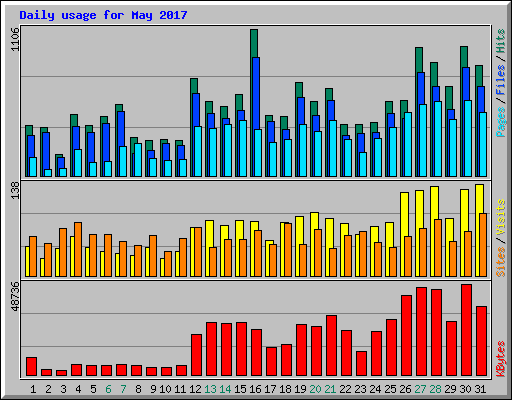Click the cyan Pages bar for day 28
The height and width of the screenshot is (400, 512).
438,139
